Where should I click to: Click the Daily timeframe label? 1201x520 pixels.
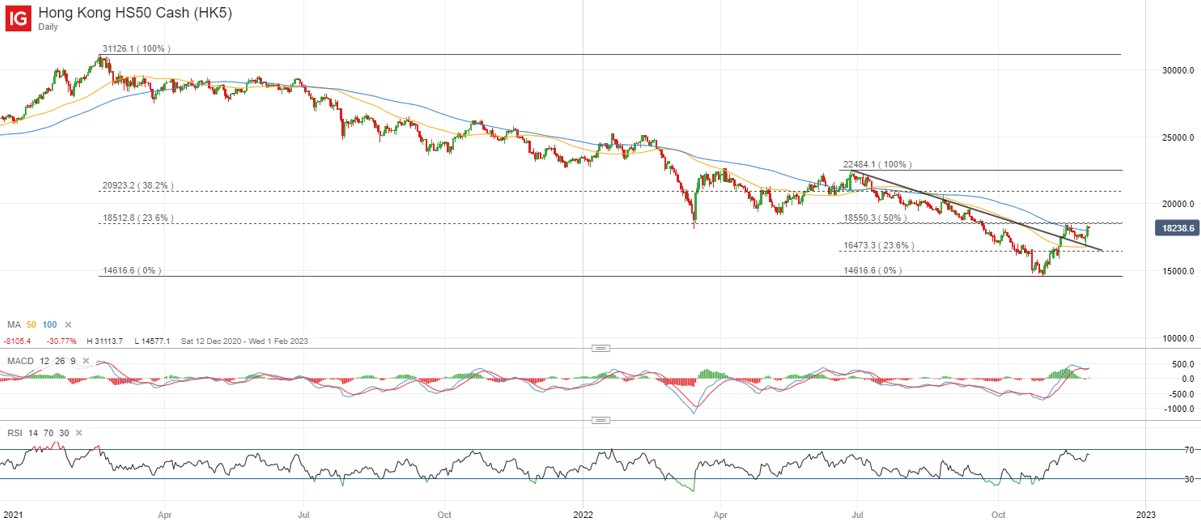tap(49, 27)
